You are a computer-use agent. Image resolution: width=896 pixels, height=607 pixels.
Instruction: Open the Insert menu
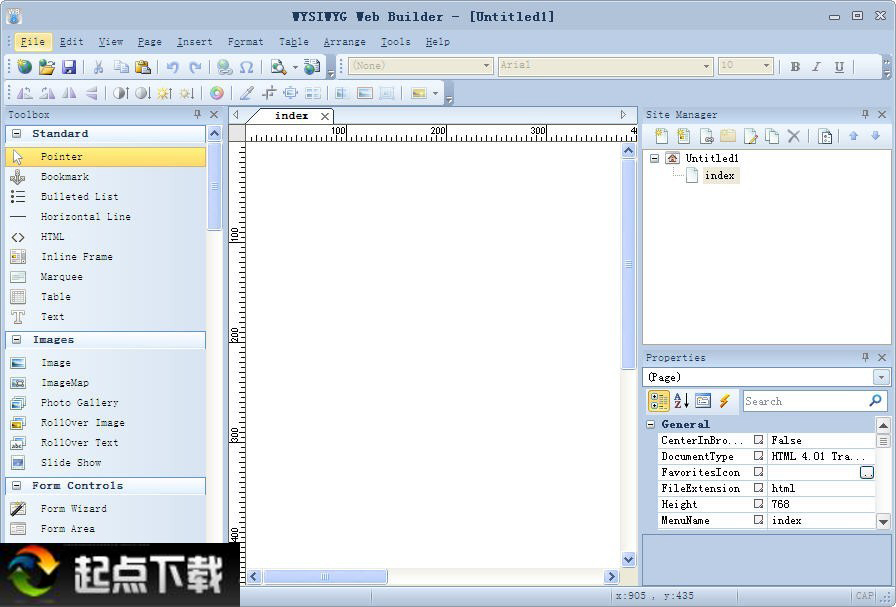(x=194, y=42)
